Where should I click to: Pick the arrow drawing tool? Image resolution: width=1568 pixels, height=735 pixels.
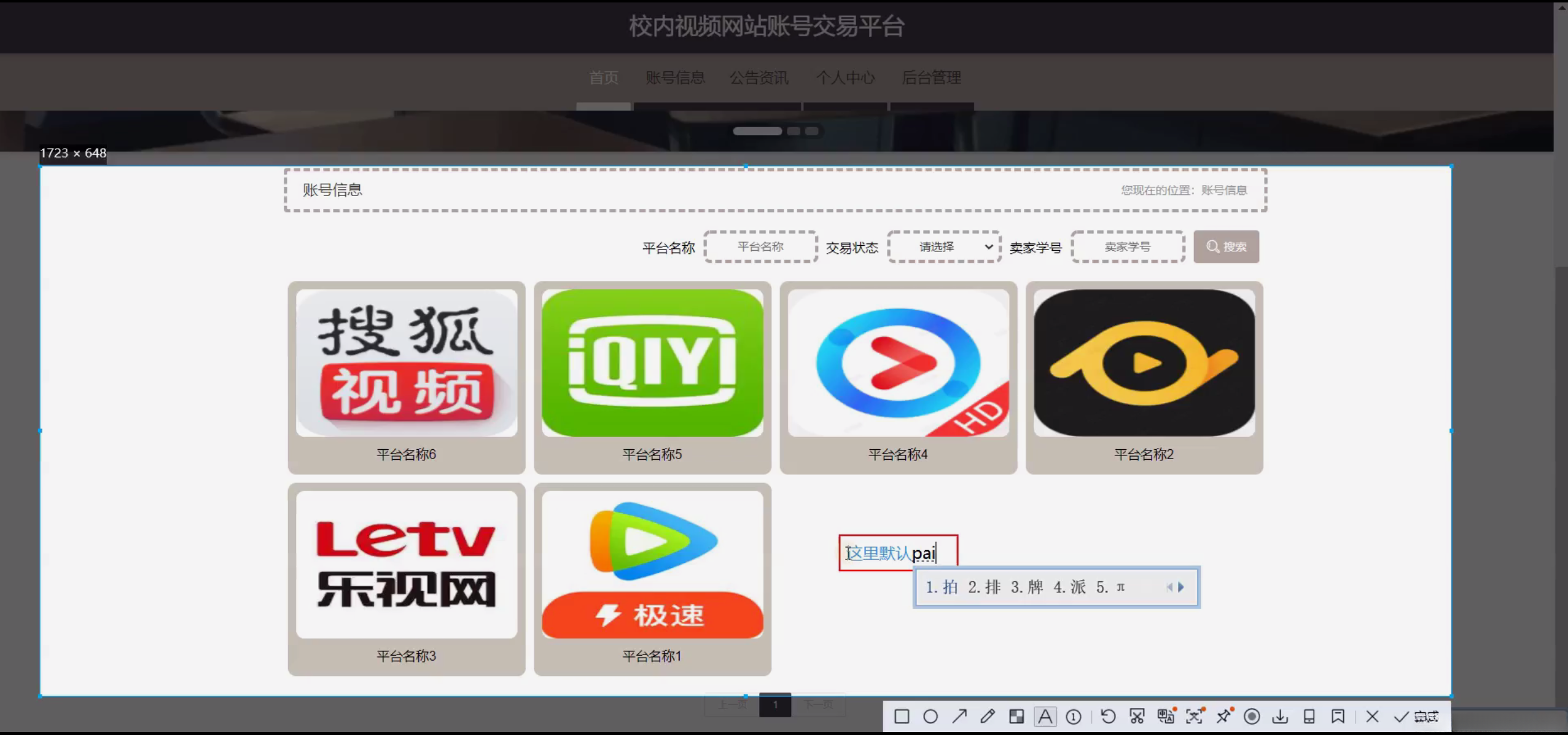click(x=959, y=717)
